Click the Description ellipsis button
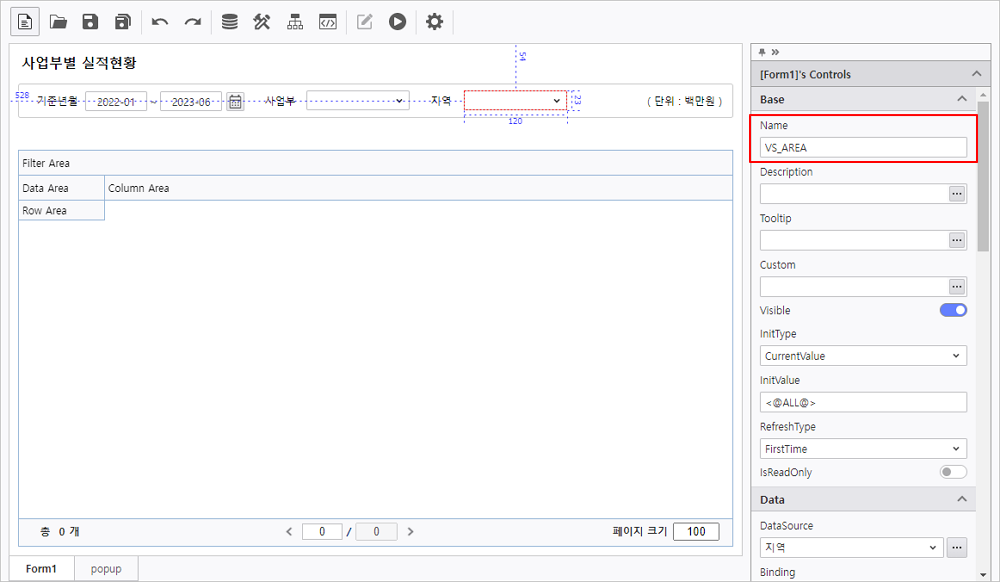The image size is (1000, 582). 957,194
